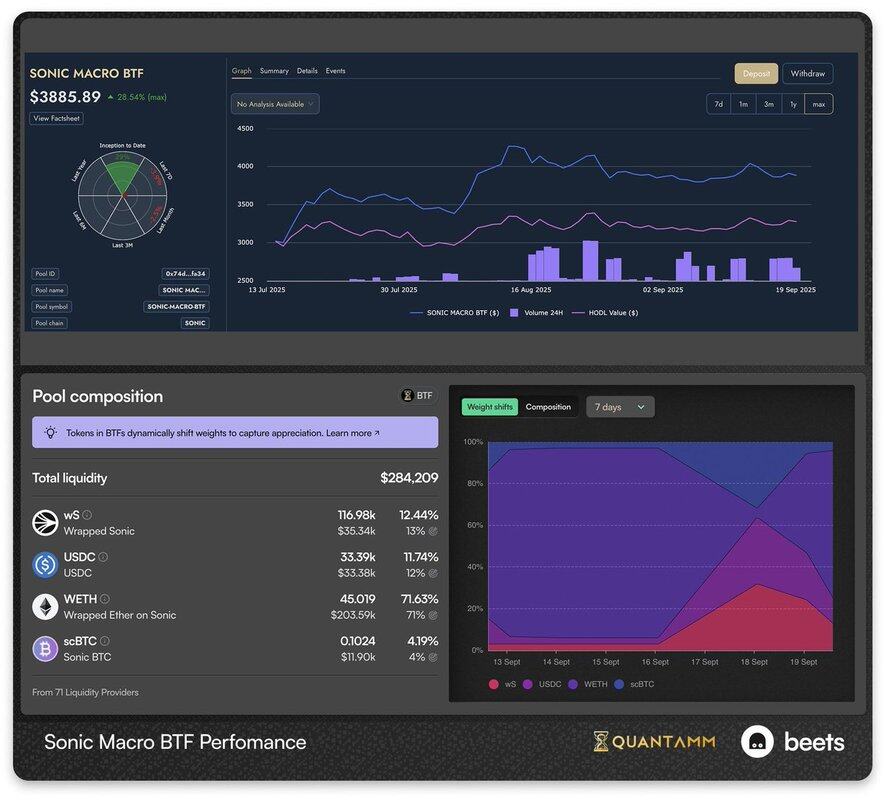Click the Pool ID value 0x74d...fa34
This screenshot has width=886, height=800.
click(x=185, y=273)
